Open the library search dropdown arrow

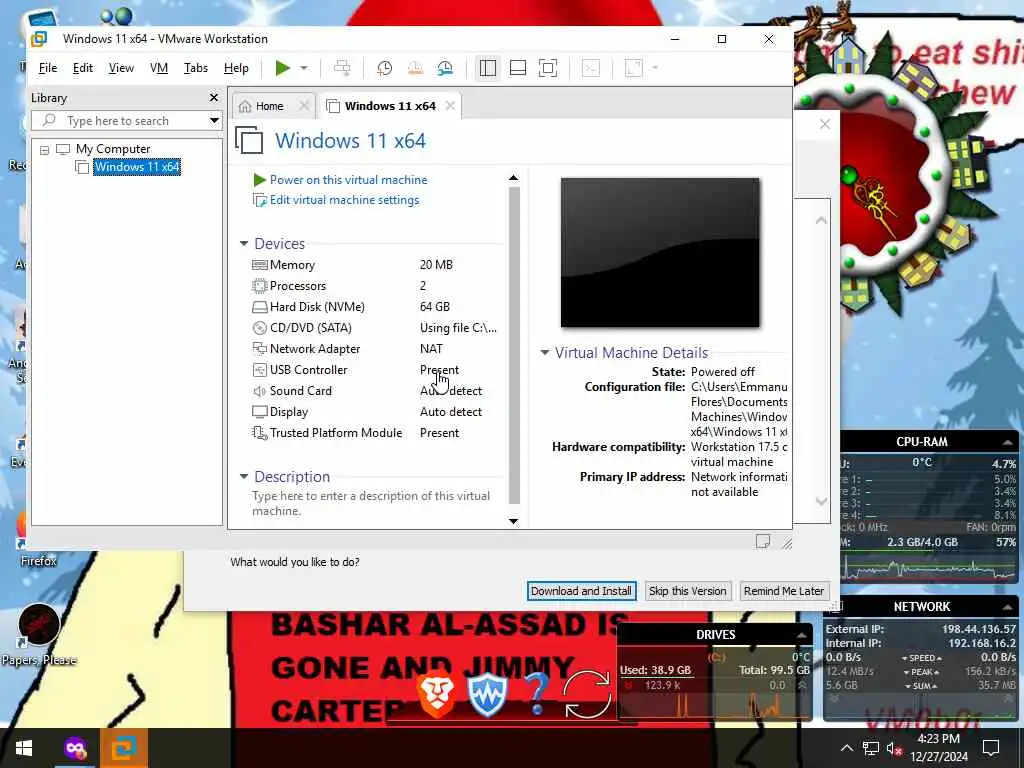click(x=214, y=121)
